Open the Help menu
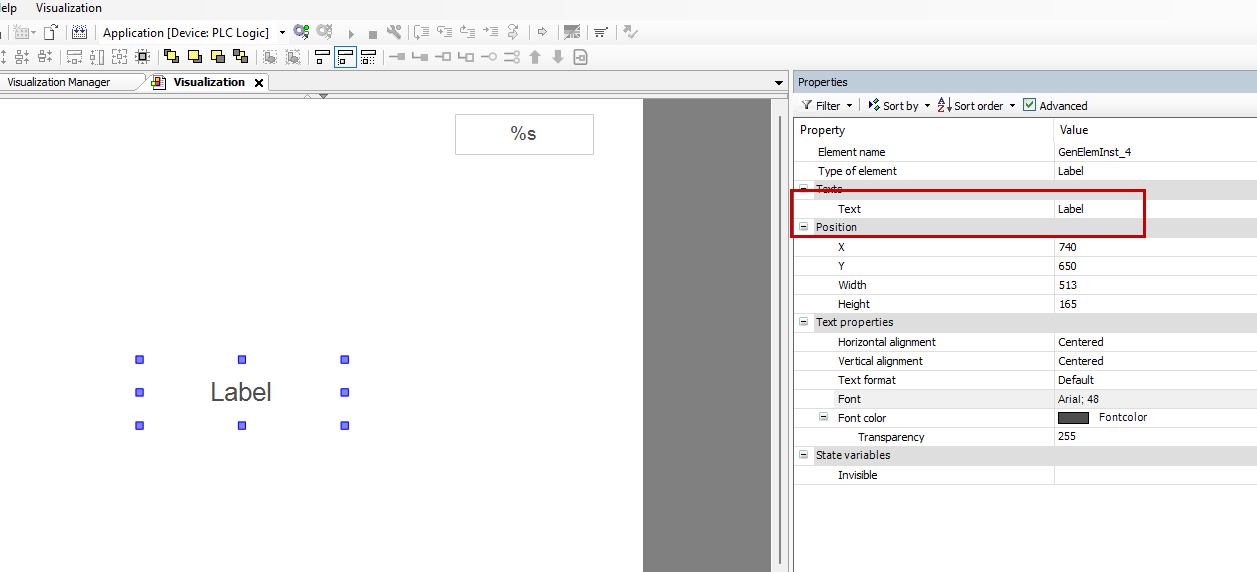This screenshot has height=572, width=1257. [8, 8]
